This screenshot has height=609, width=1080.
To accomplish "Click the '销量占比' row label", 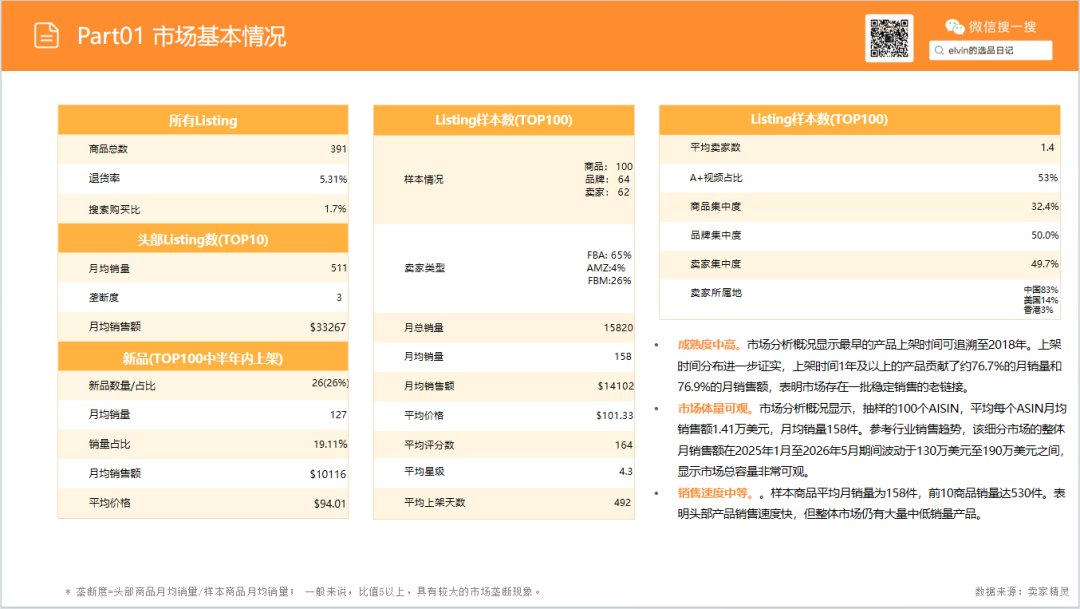I will pyautogui.click(x=110, y=444).
